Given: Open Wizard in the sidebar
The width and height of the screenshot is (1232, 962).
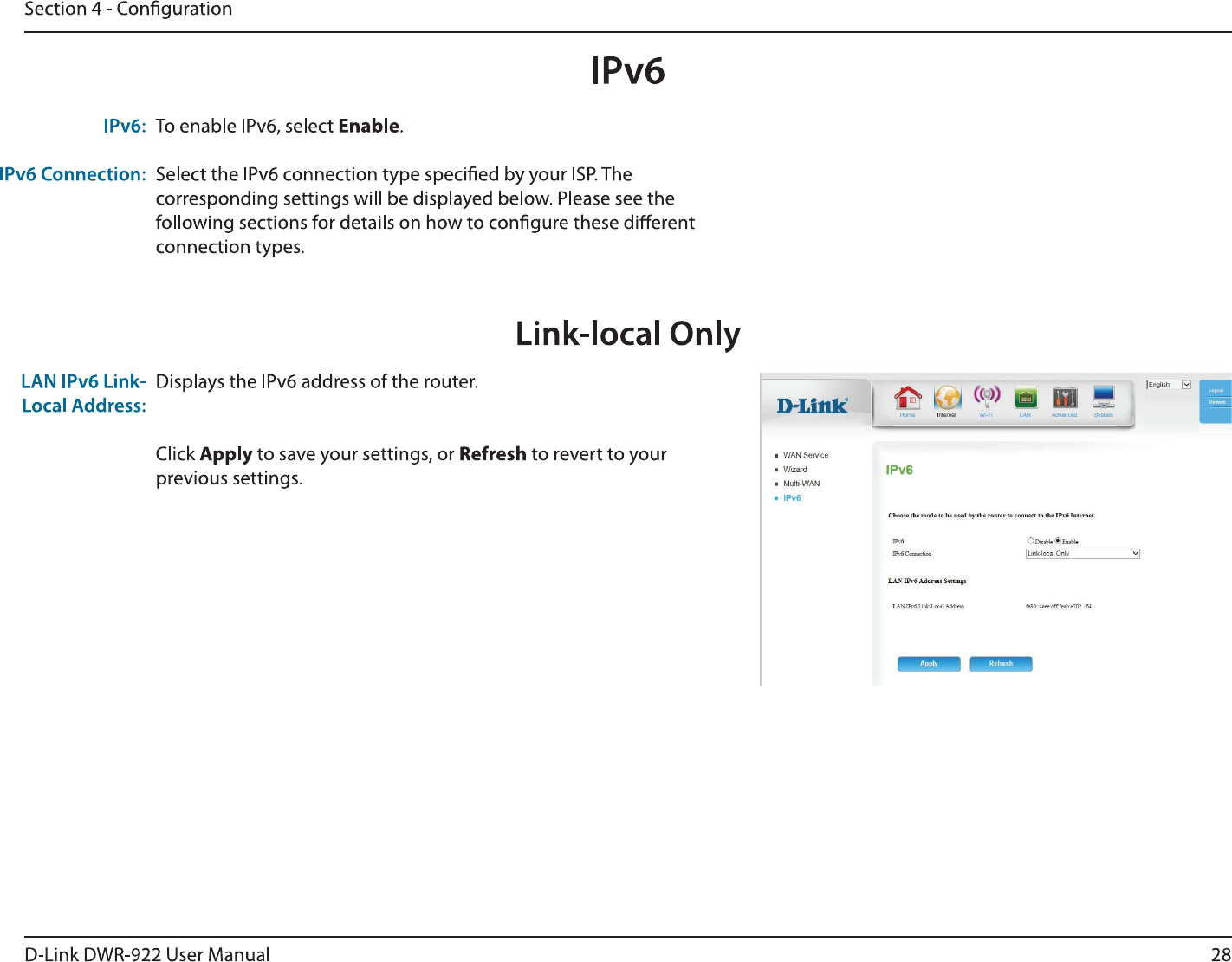Looking at the screenshot, I should pyautogui.click(x=795, y=470).
